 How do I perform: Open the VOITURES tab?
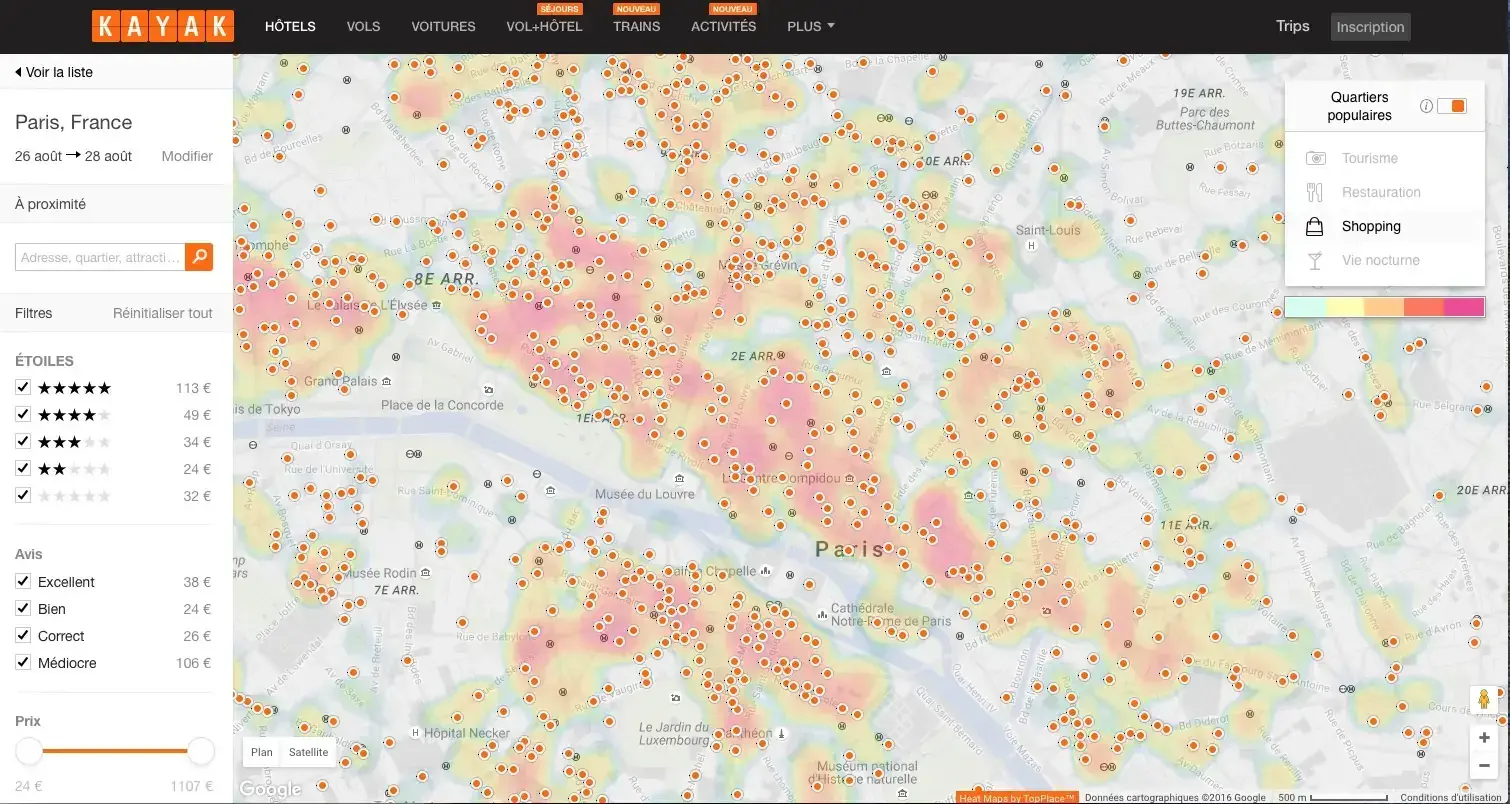coord(443,26)
